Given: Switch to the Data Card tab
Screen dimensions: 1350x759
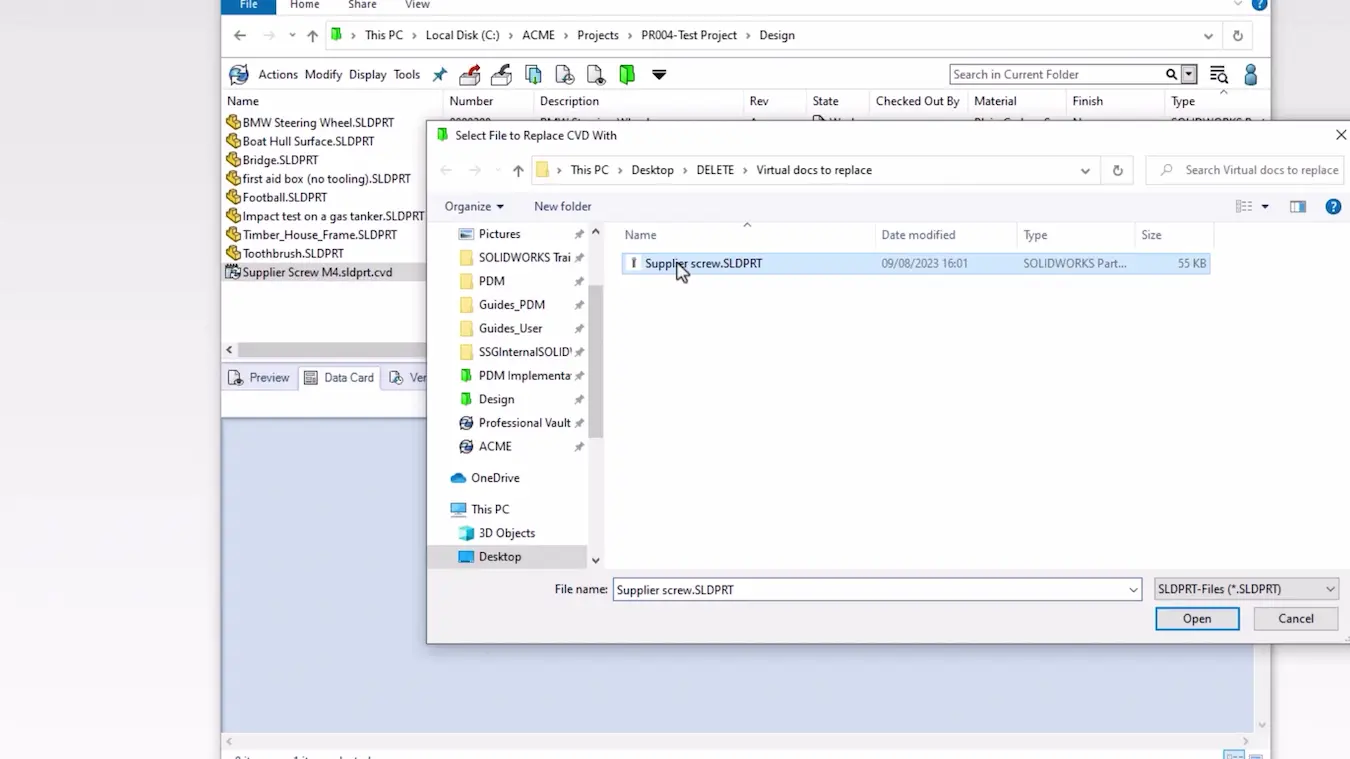Looking at the screenshot, I should 339,377.
